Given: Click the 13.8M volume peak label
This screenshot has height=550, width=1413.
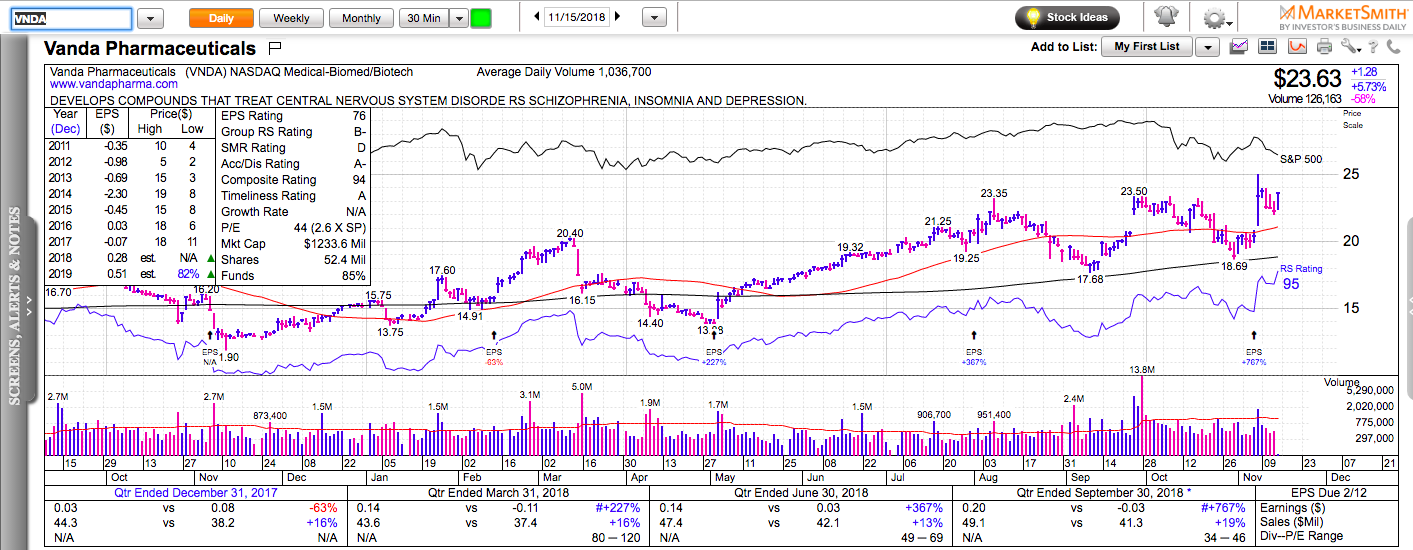Looking at the screenshot, I should [1142, 371].
